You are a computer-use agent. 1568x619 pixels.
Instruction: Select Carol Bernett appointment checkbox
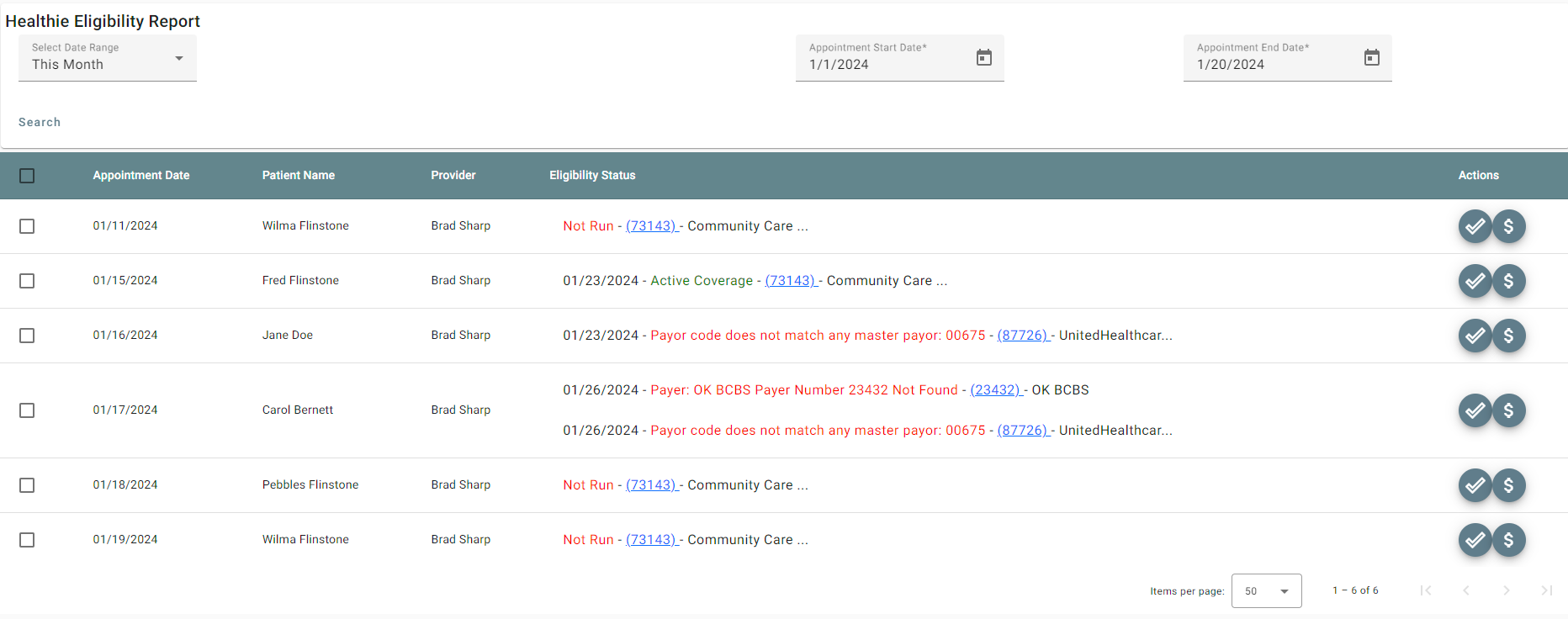[27, 410]
